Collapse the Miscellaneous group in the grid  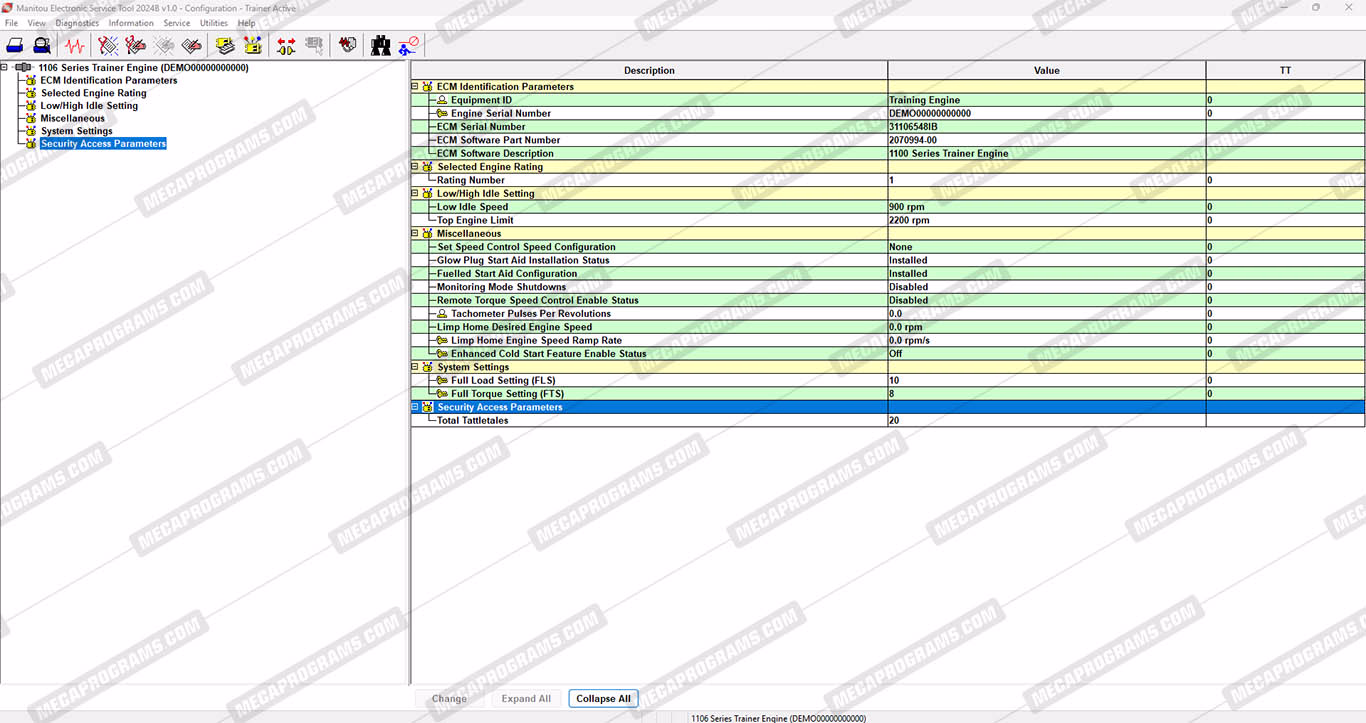pyautogui.click(x=415, y=234)
